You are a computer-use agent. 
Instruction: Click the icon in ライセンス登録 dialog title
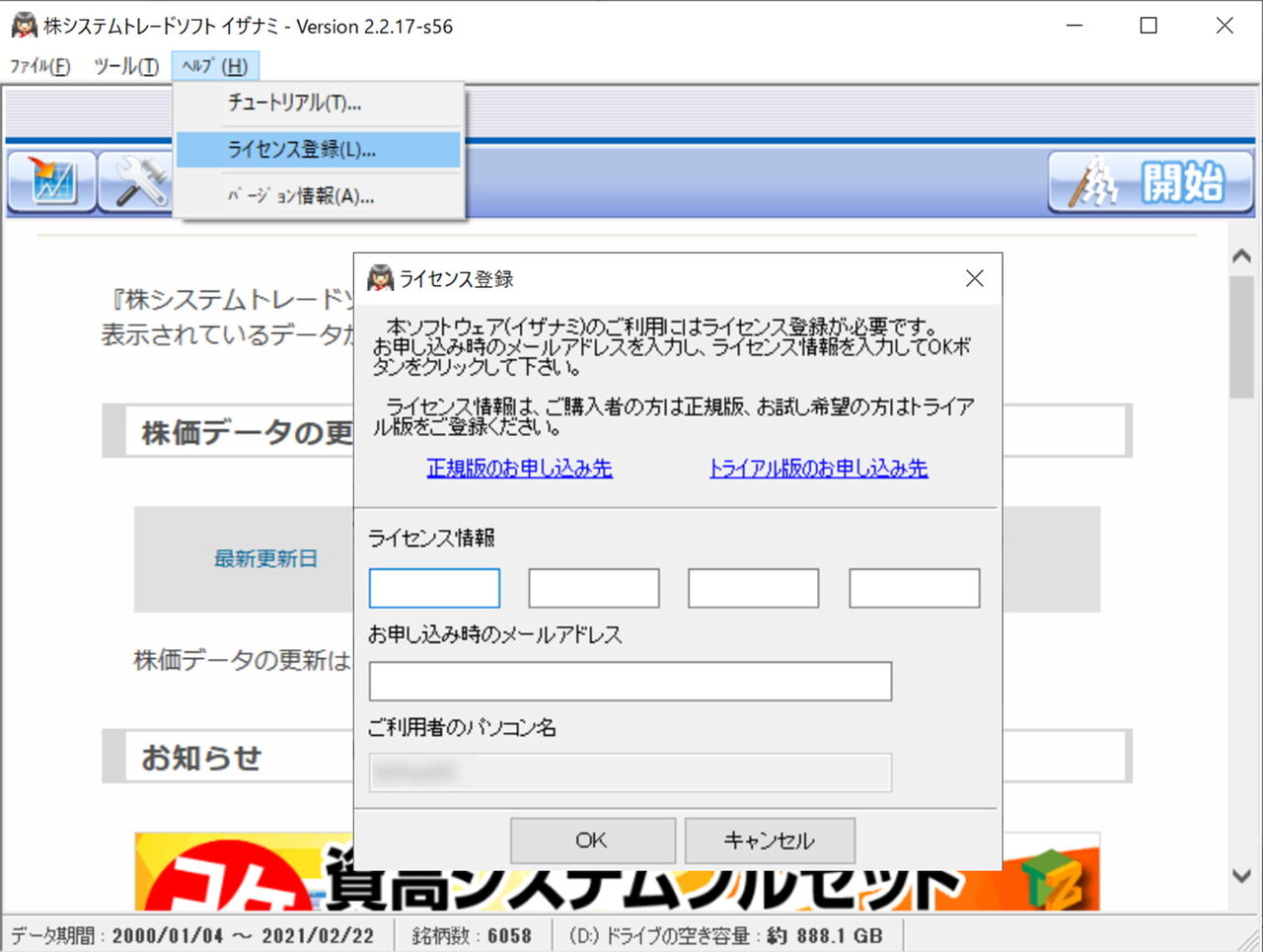click(x=380, y=279)
